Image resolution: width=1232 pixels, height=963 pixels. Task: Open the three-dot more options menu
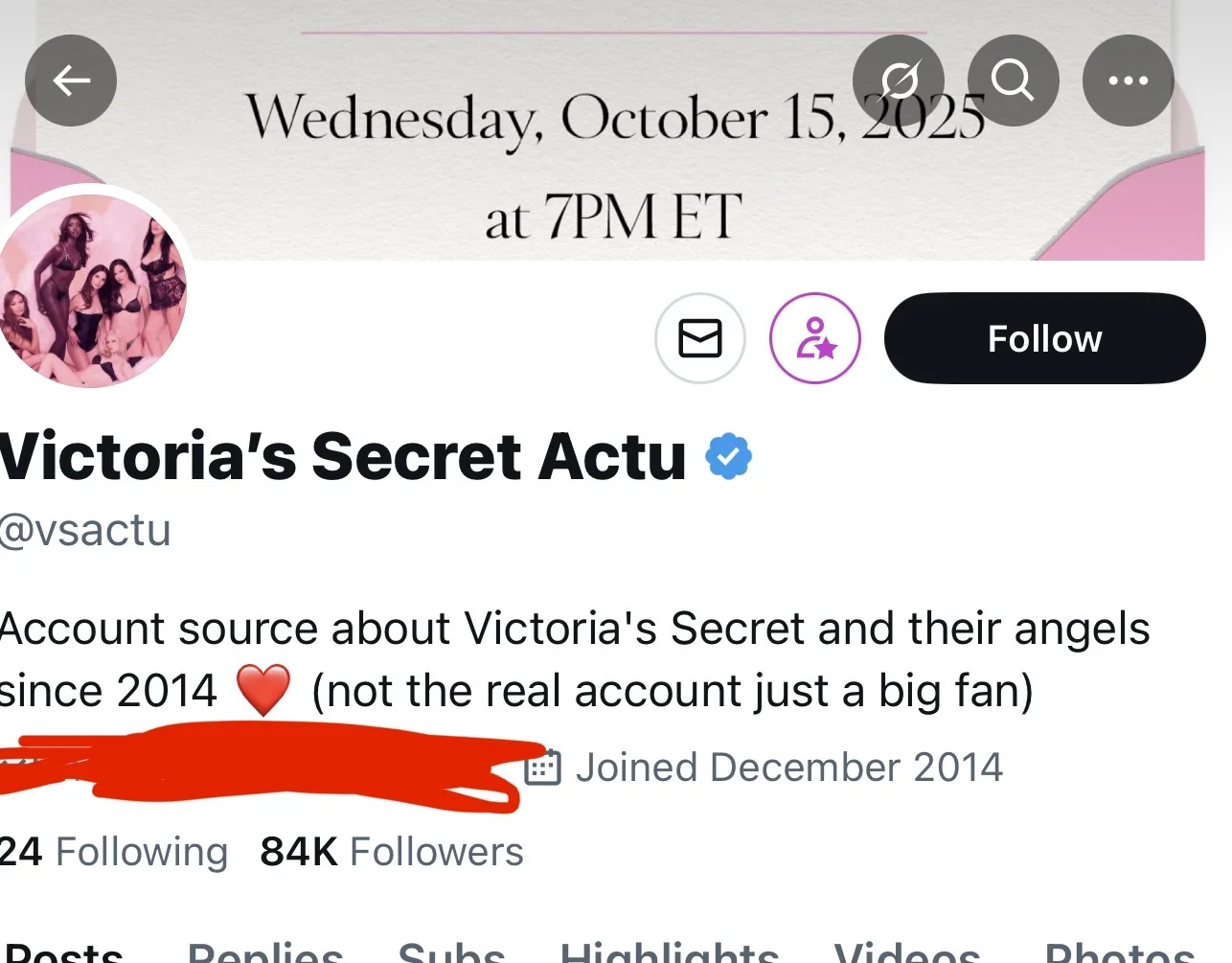pyautogui.click(x=1128, y=80)
